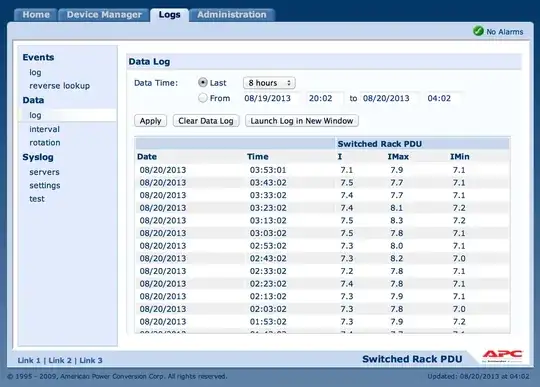
Task: Select the From radio button
Action: 203,98
